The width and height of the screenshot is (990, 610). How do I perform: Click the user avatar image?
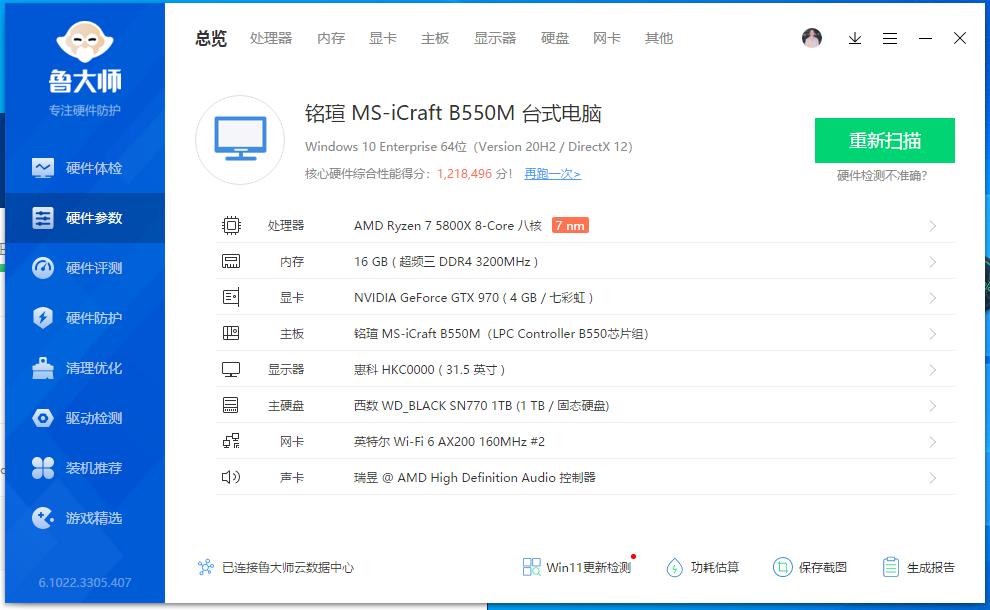point(812,37)
